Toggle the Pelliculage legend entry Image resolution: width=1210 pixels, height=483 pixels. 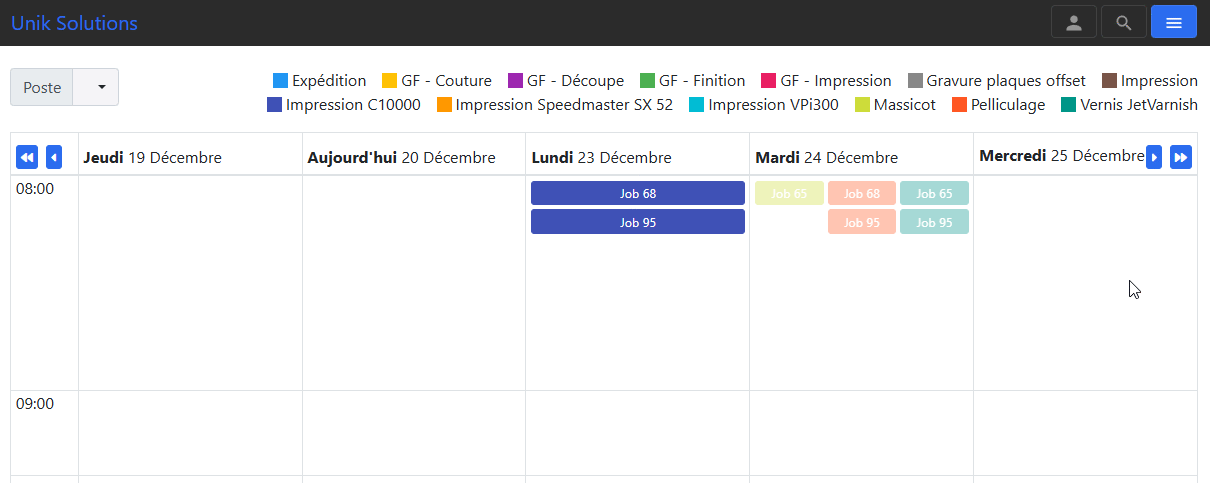(998, 104)
